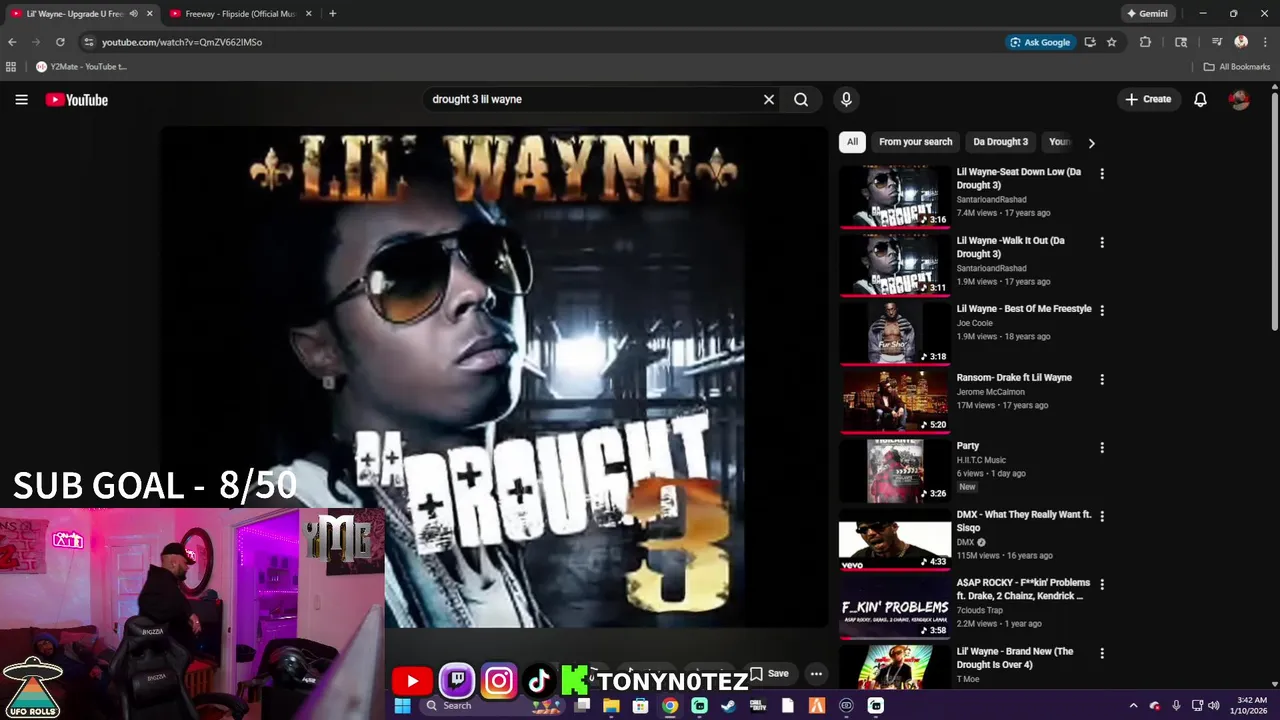This screenshot has width=1280, height=720.
Task: Toggle microphone icon in system tray
Action: pos(1176,706)
